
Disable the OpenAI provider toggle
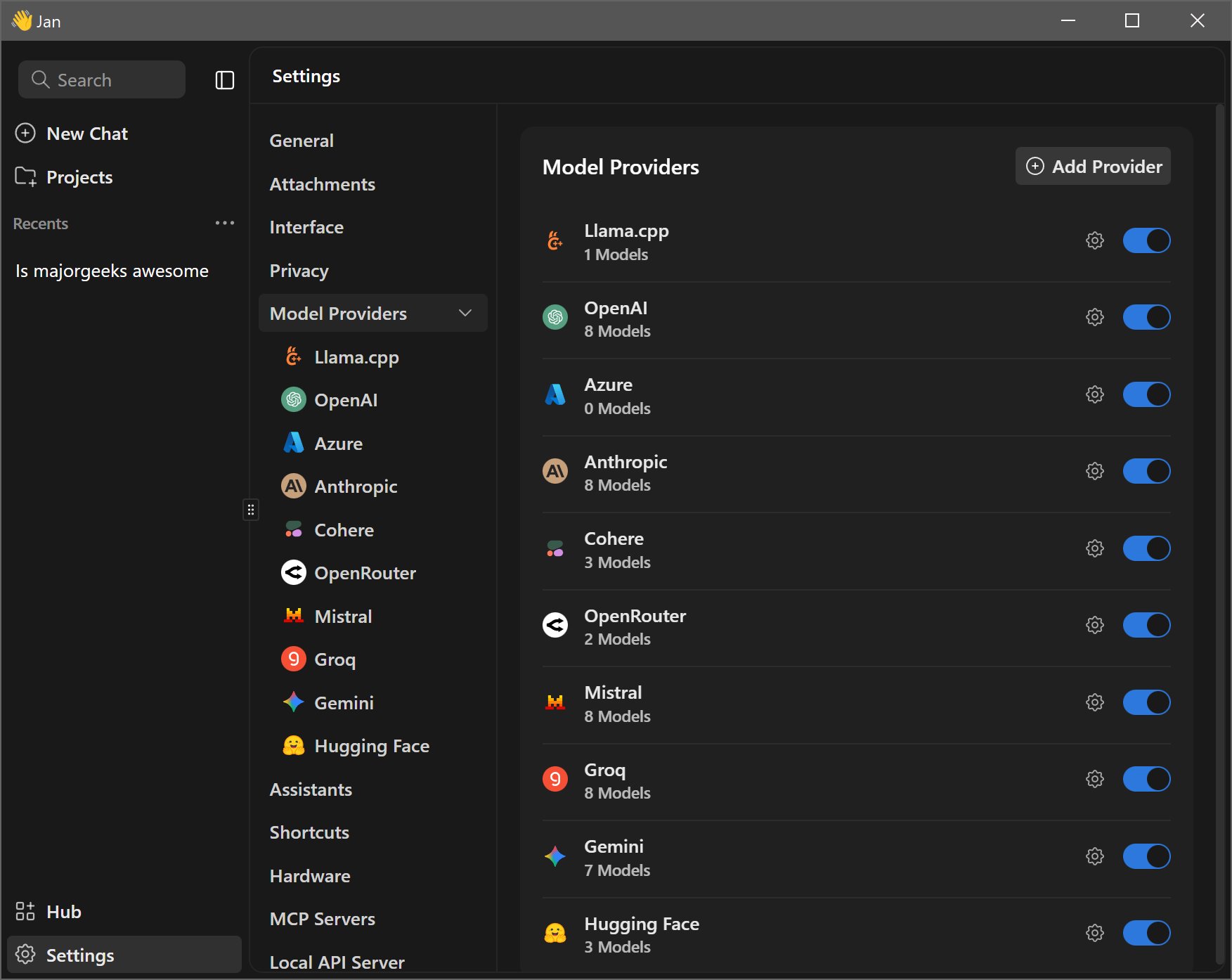[1146, 317]
